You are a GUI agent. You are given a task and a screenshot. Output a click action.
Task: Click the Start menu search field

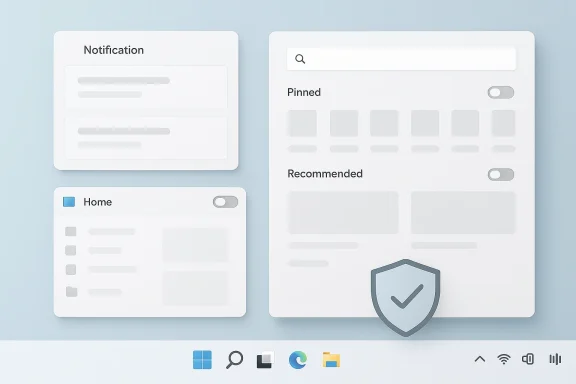[401, 59]
